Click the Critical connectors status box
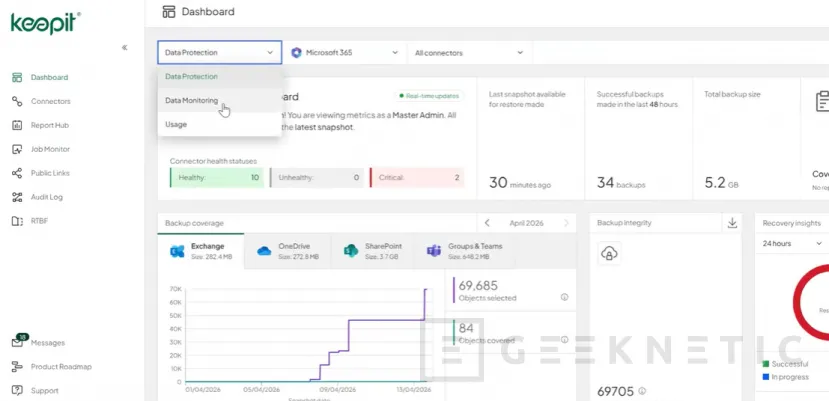This screenshot has height=401, width=829. [417, 178]
